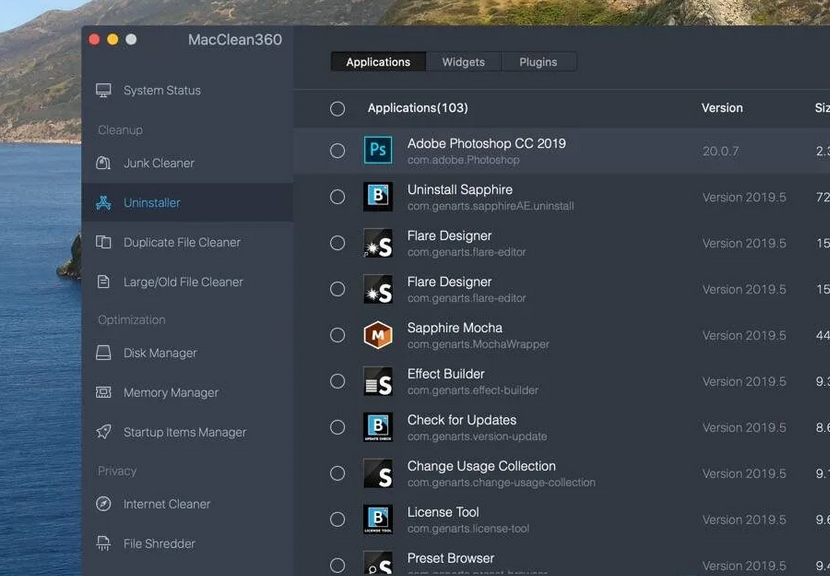Select License Tool row radio button
The height and width of the screenshot is (576, 830).
337,519
